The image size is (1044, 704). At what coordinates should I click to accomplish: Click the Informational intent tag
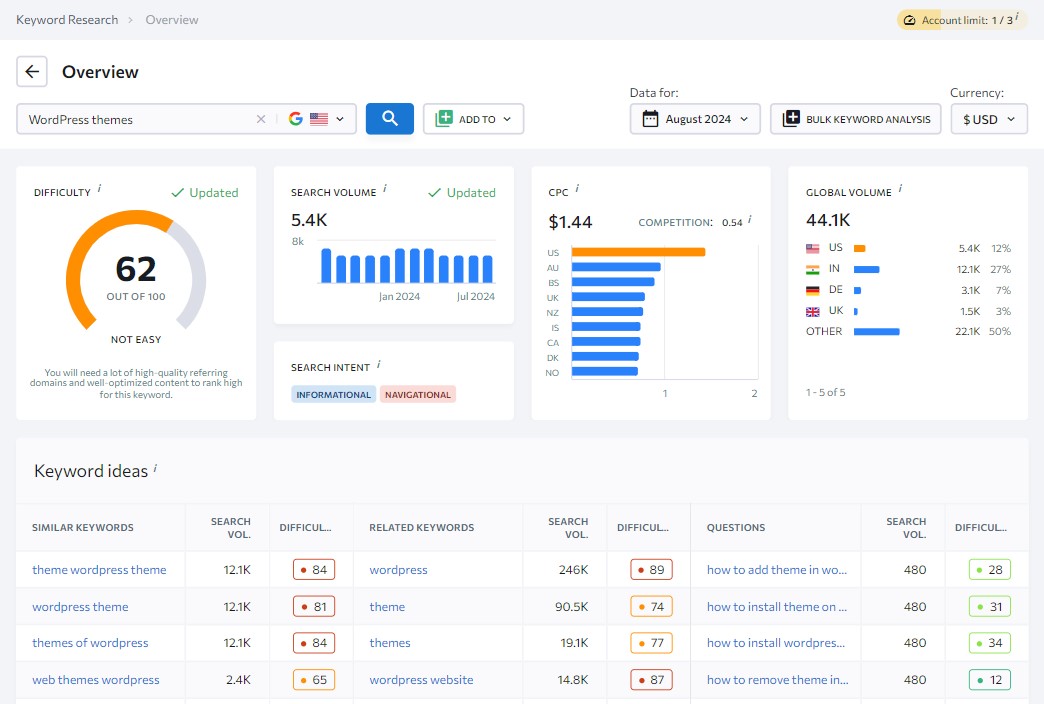[x=334, y=394]
